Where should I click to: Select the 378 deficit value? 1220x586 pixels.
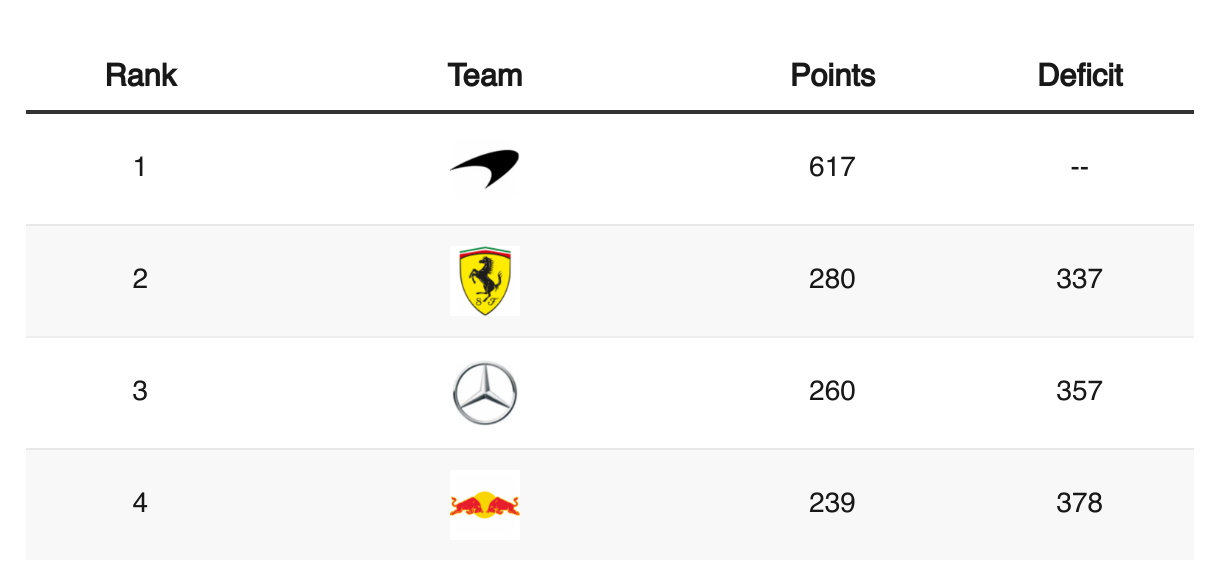point(1079,502)
